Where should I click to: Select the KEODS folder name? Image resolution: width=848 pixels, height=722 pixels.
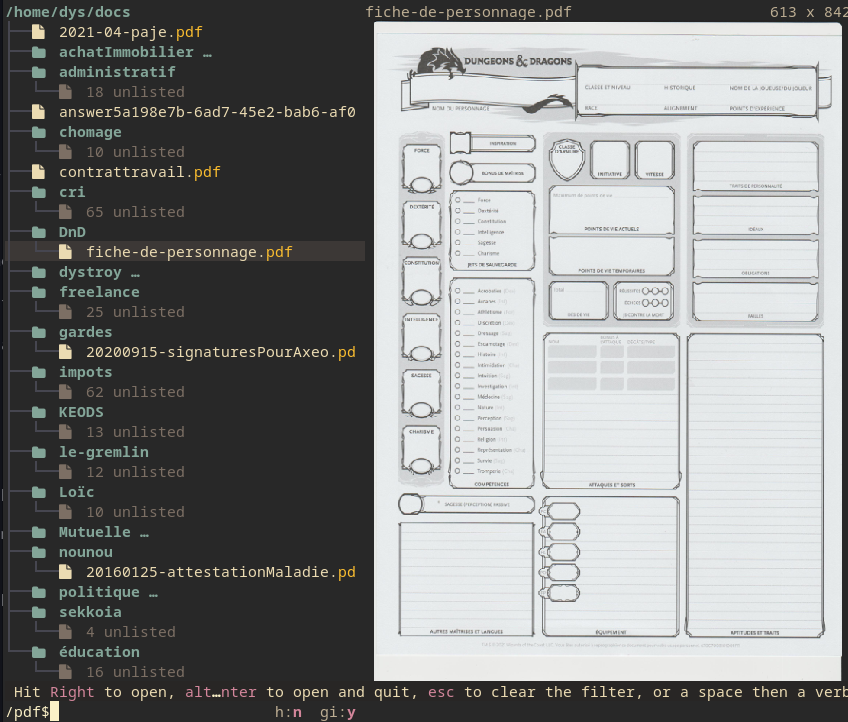[x=81, y=412]
